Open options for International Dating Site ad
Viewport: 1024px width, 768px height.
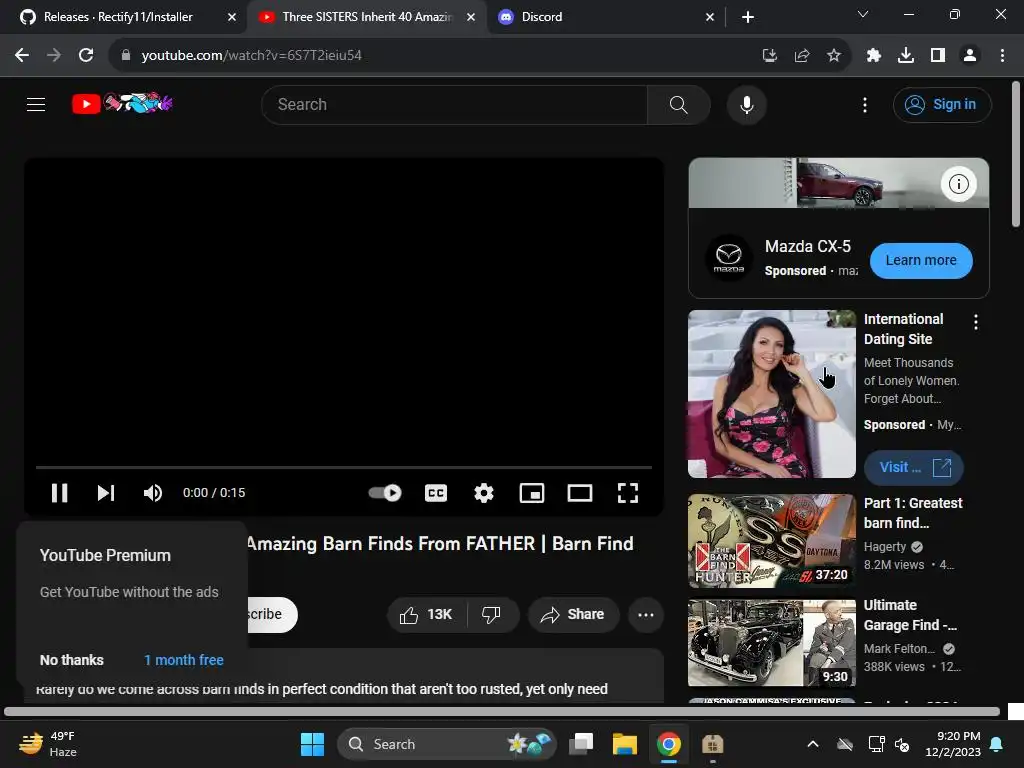[976, 322]
